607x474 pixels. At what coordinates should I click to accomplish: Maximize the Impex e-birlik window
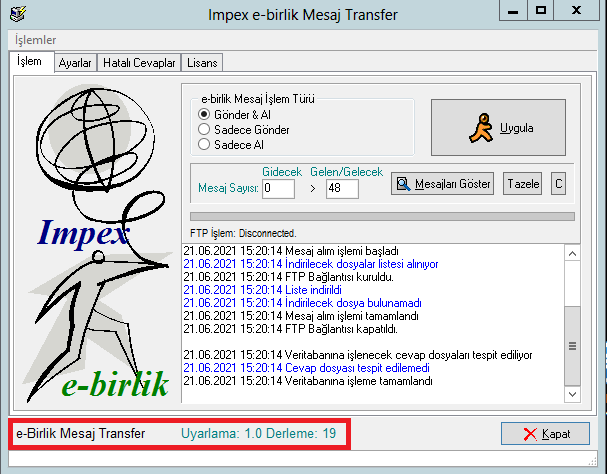point(541,10)
